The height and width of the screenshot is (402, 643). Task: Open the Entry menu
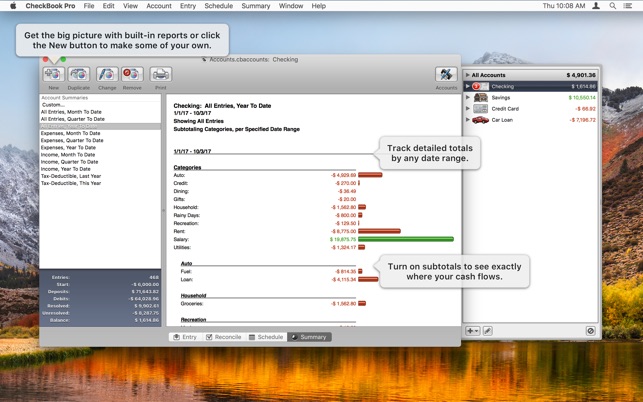point(188,6)
